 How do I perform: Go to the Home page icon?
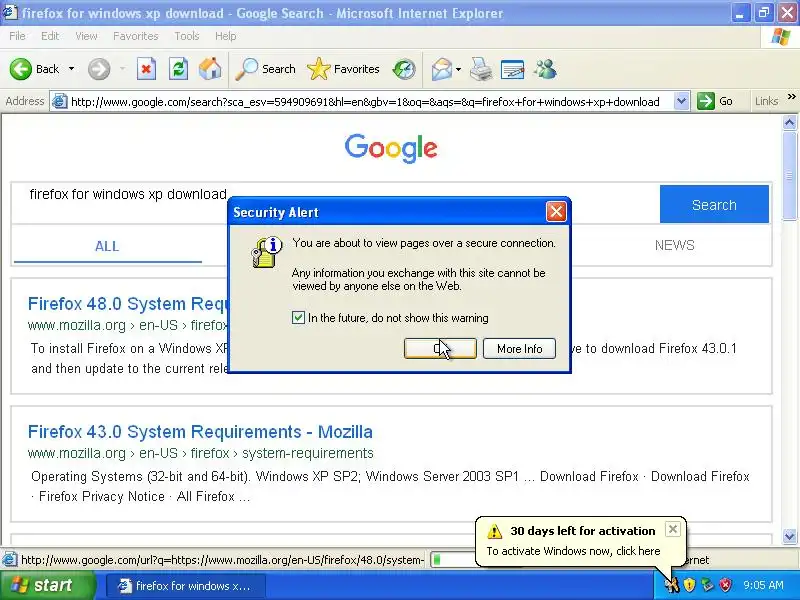pyautogui.click(x=210, y=69)
